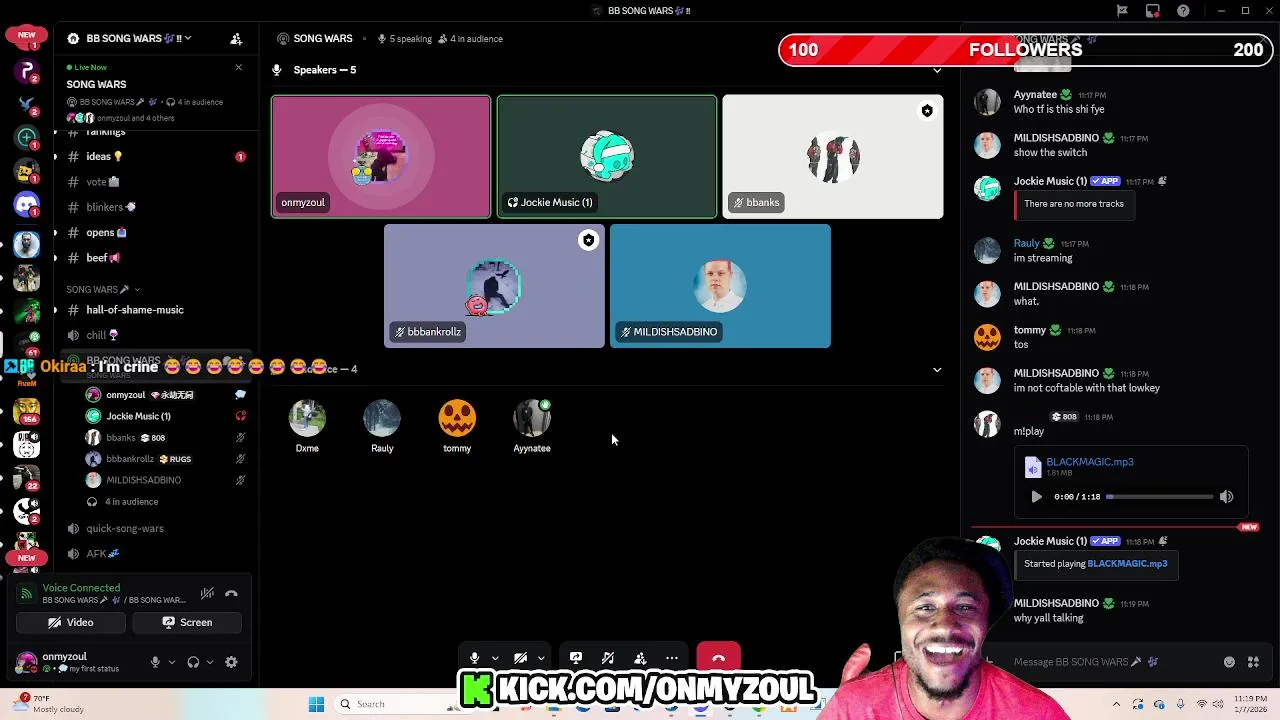
Task: Toggle noise suppression icon in Voice Connected panel
Action: coord(207,594)
